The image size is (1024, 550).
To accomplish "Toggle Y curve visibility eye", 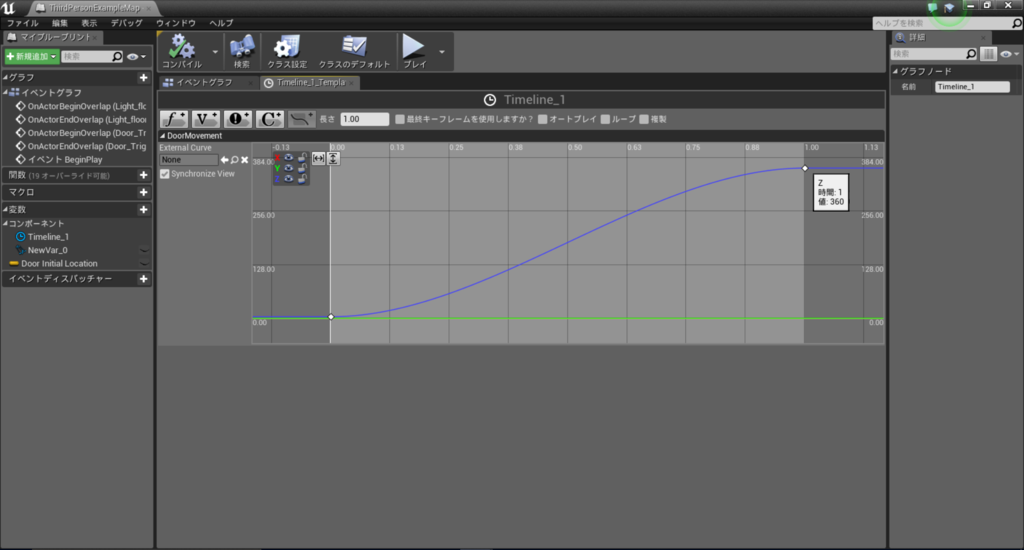I will tap(289, 168).
